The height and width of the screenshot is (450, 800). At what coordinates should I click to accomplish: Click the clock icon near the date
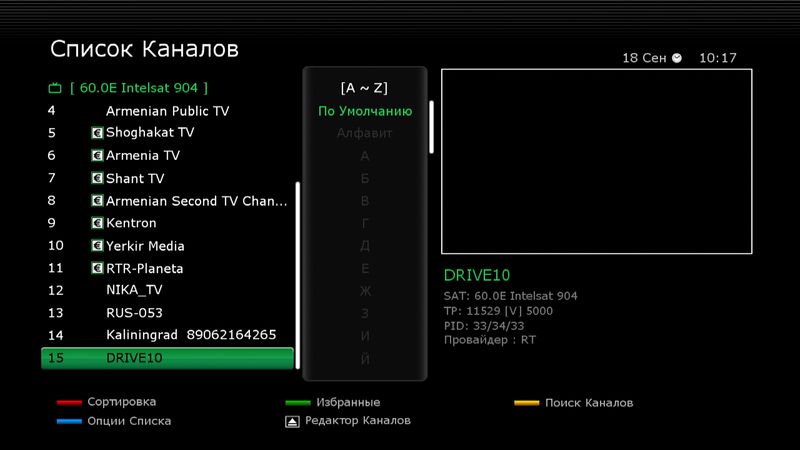[x=677, y=58]
